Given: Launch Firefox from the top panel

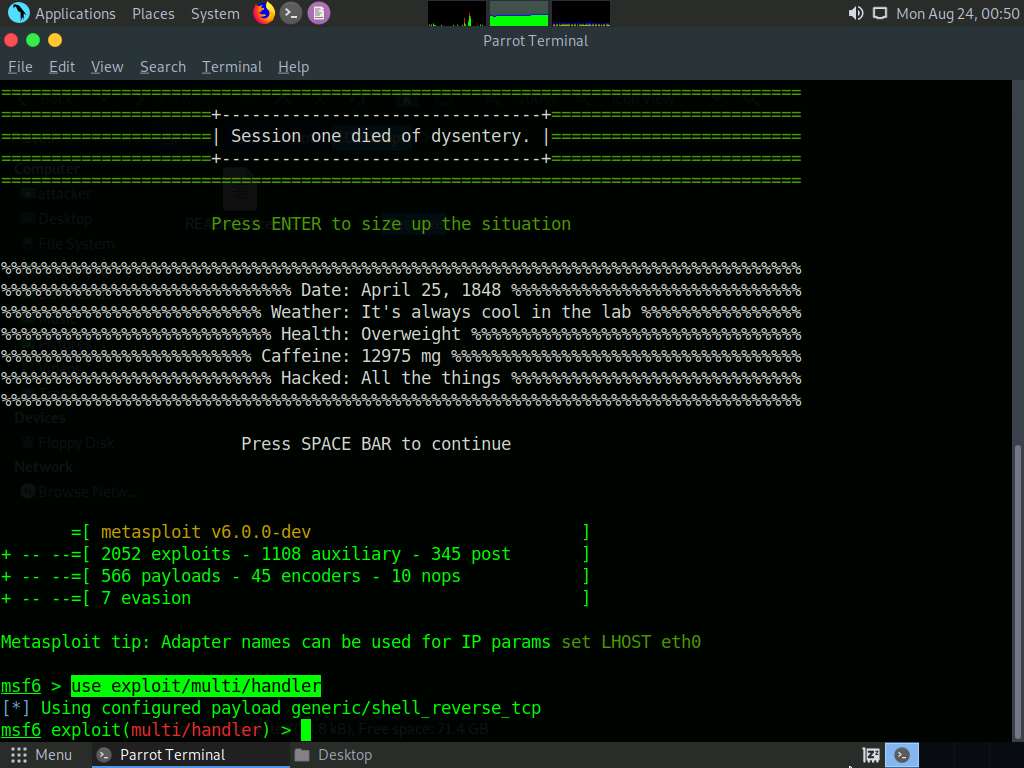Looking at the screenshot, I should tap(264, 13).
